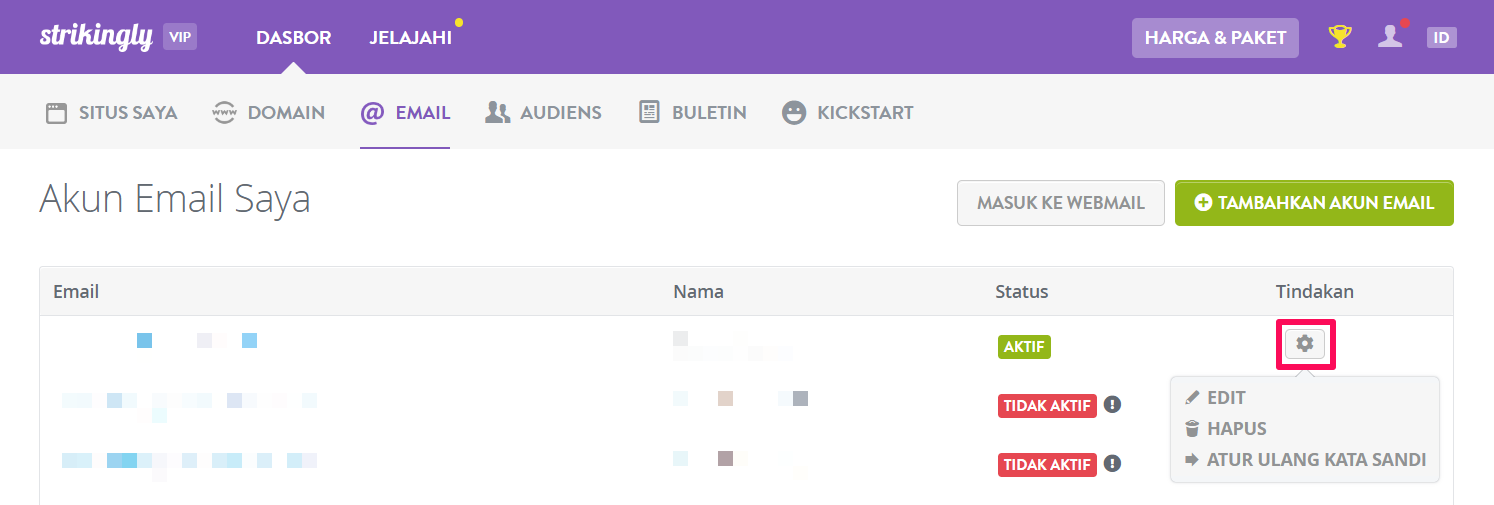Image resolution: width=1494 pixels, height=505 pixels.
Task: Open the ID language selector
Action: coord(1441,38)
